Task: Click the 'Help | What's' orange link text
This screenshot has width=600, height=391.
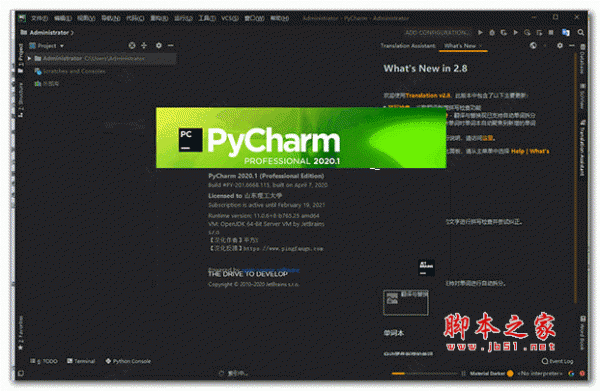Action: click(530, 151)
